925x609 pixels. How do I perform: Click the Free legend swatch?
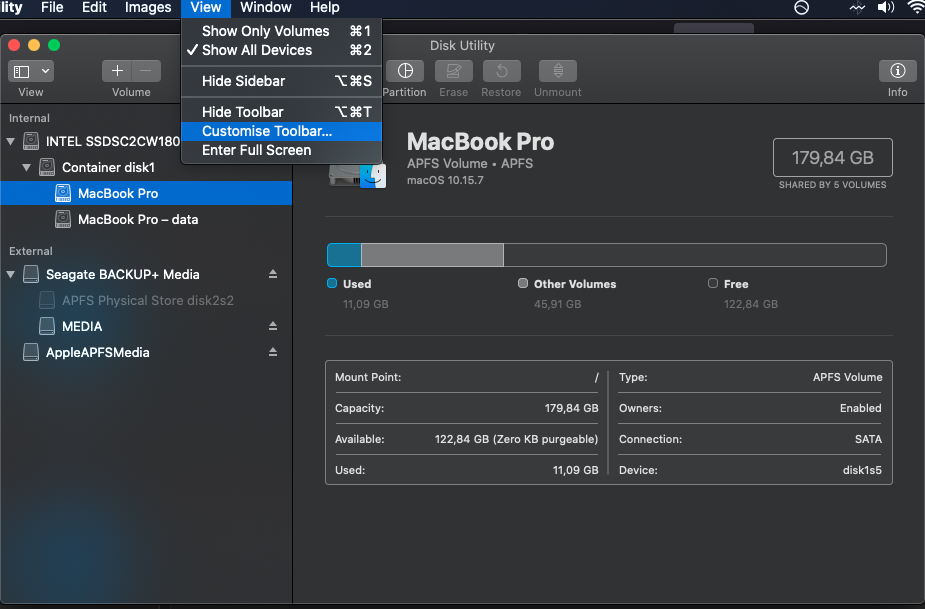[713, 283]
